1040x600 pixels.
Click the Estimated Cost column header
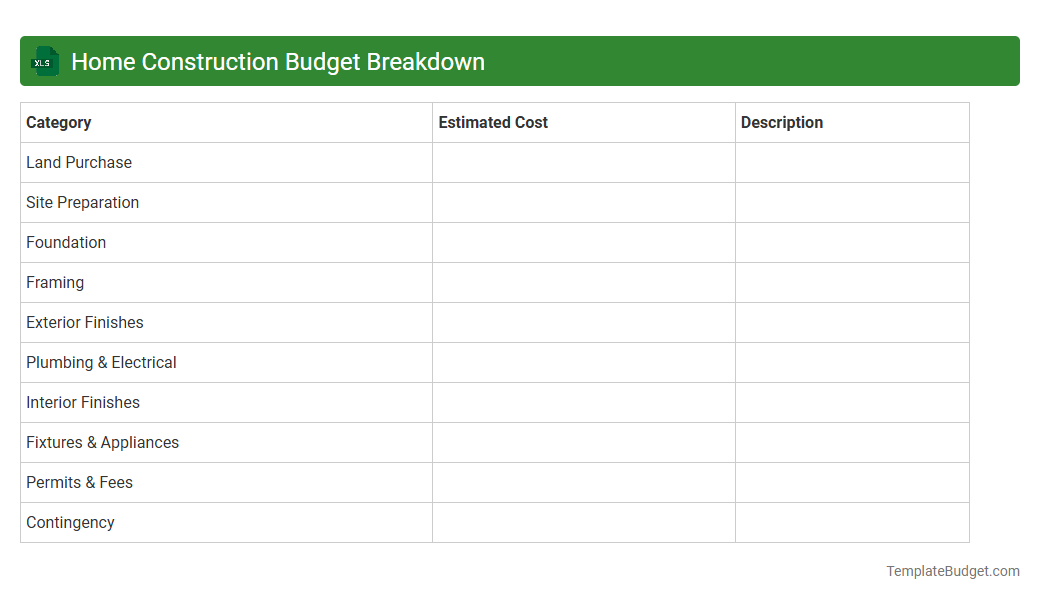(493, 122)
